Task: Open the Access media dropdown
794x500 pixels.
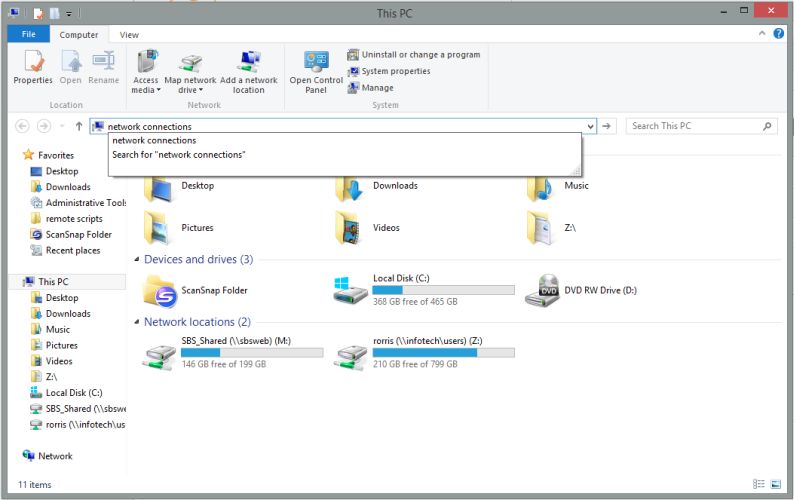Action: 146,84
